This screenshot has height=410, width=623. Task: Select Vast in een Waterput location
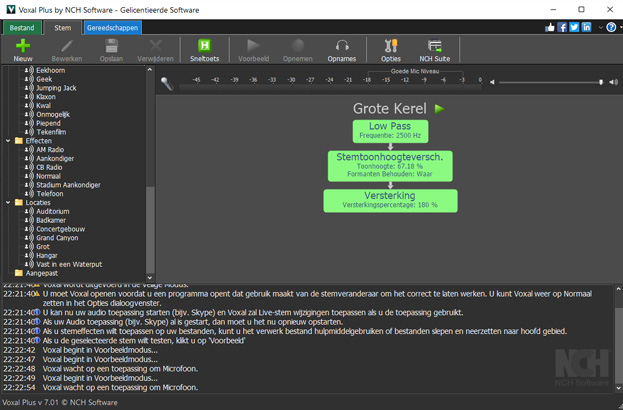69,264
